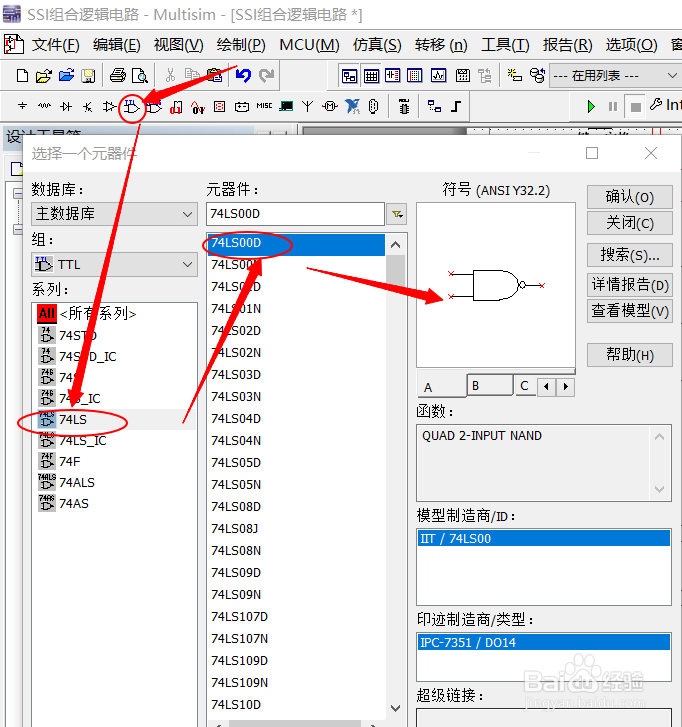
Task: Select component 74LS08J in list
Action: coord(296,529)
